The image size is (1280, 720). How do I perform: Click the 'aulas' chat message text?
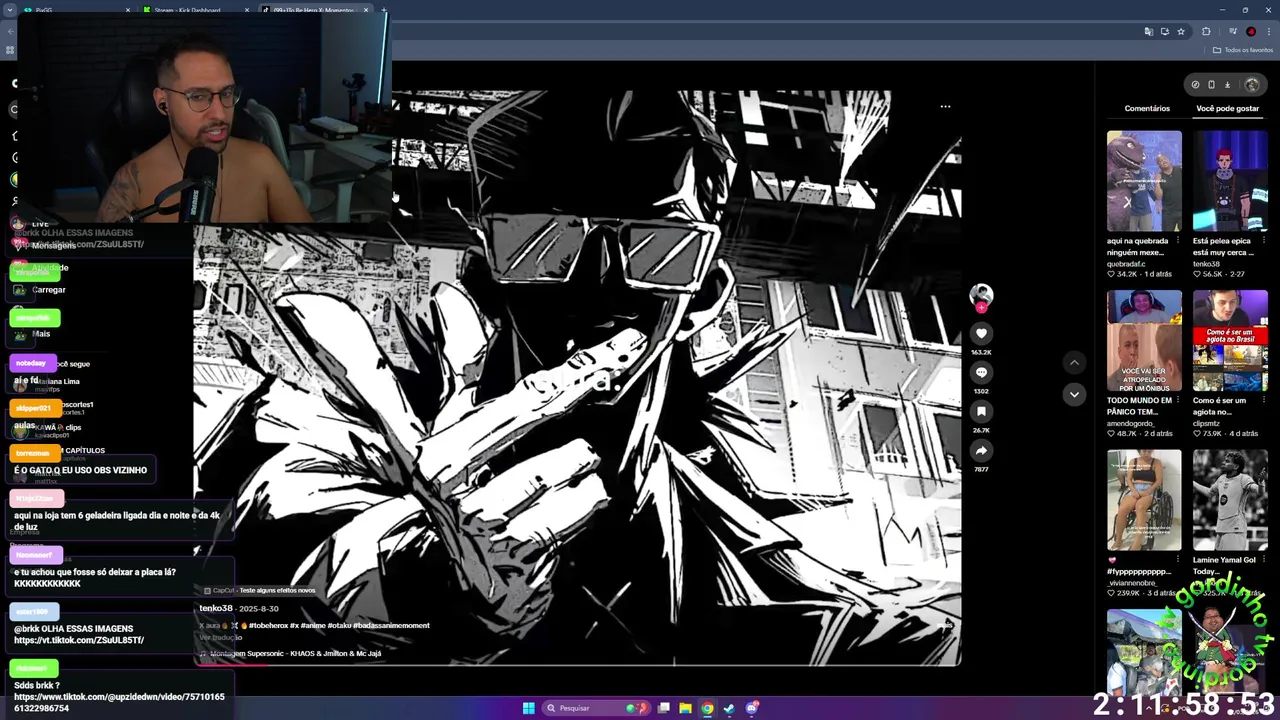[25, 425]
